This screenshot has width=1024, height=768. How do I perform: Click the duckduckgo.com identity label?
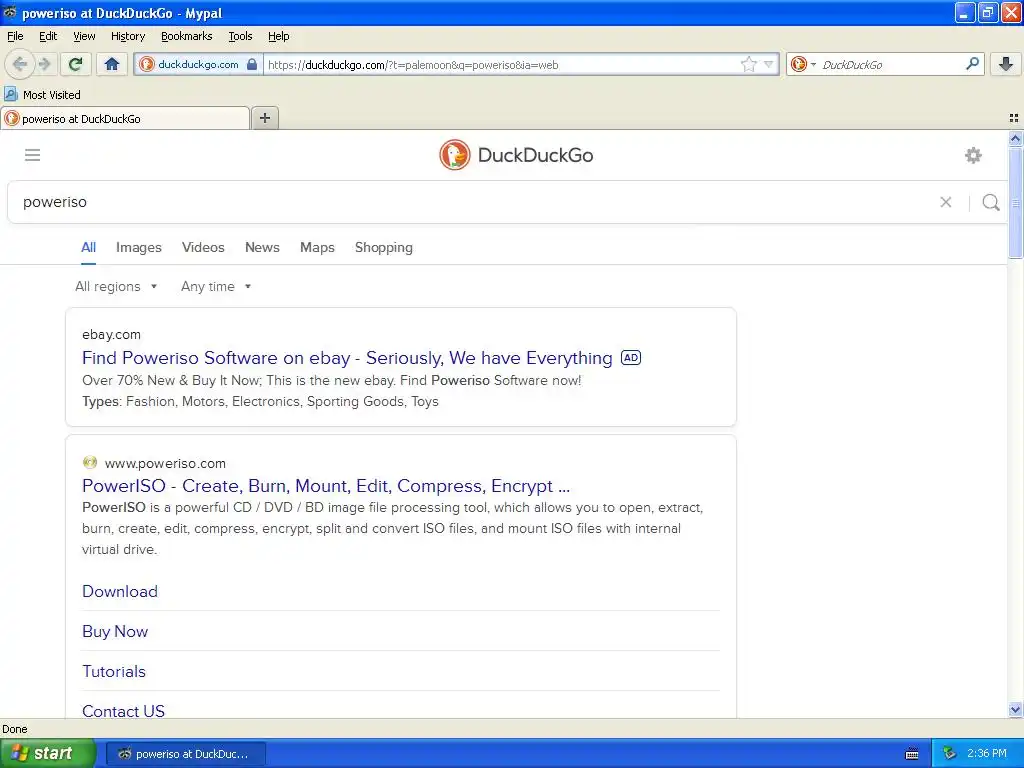[198, 64]
